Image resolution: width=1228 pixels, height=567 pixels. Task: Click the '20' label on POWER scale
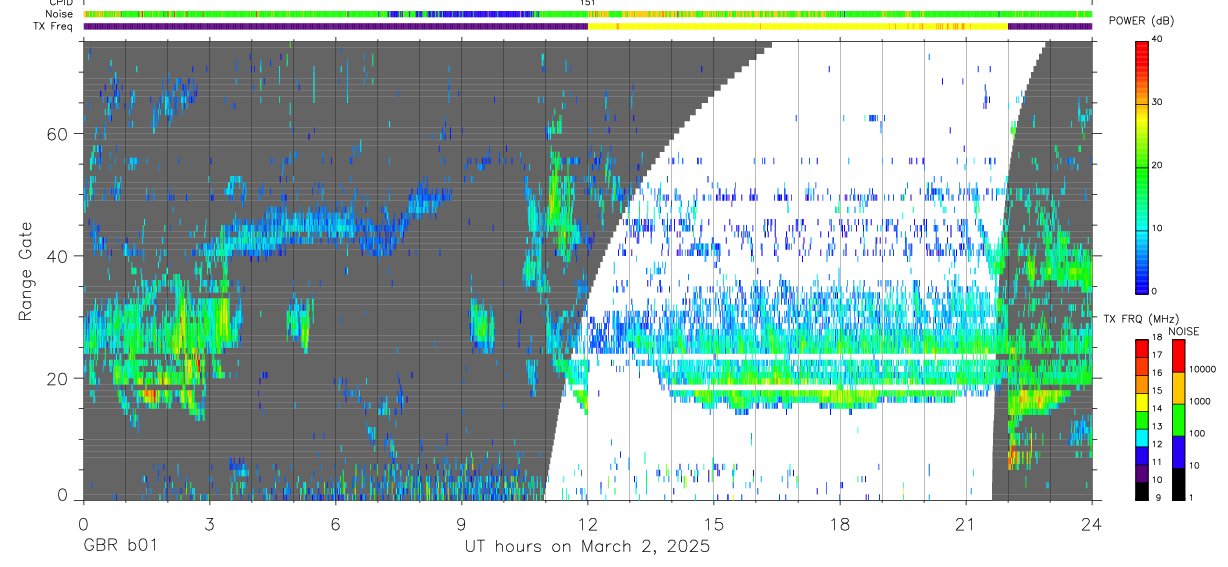(1158, 165)
